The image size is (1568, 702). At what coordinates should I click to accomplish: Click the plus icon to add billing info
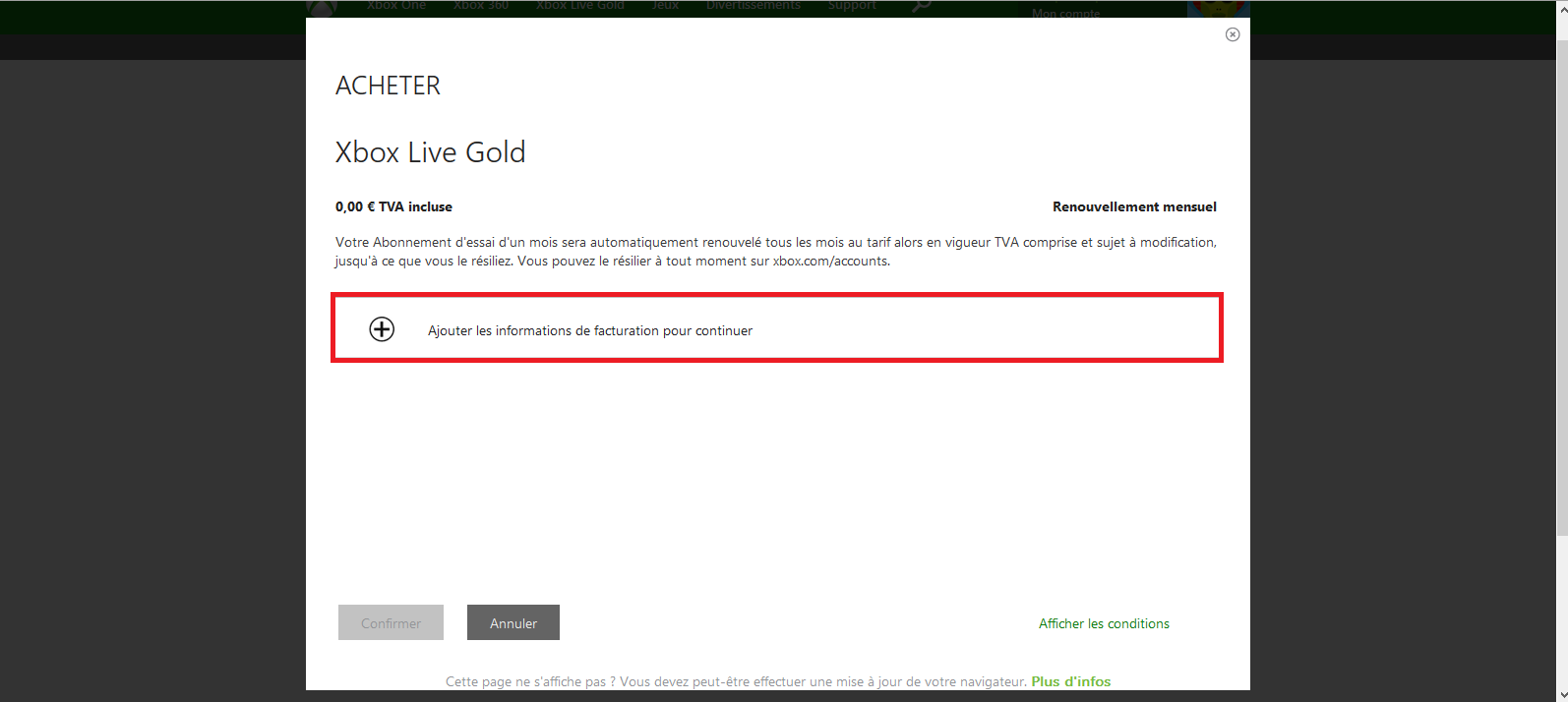[x=382, y=329]
